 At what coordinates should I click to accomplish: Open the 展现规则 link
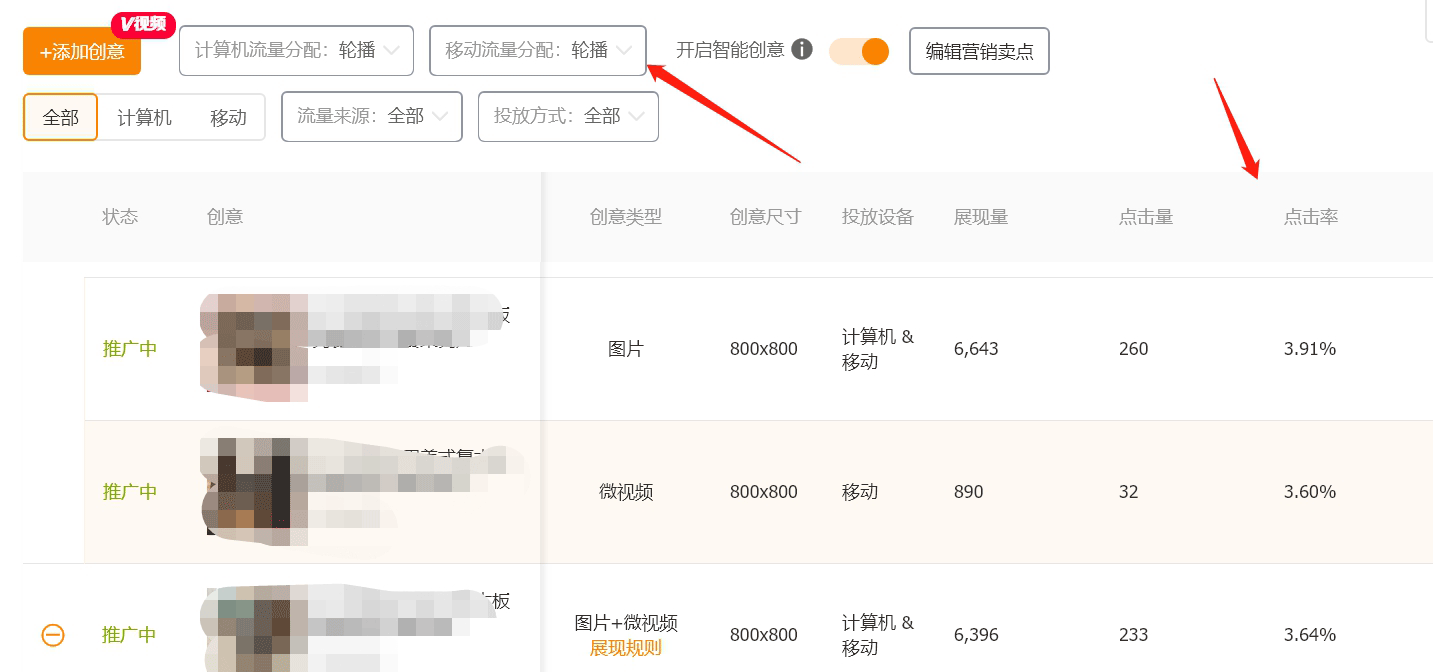point(625,648)
